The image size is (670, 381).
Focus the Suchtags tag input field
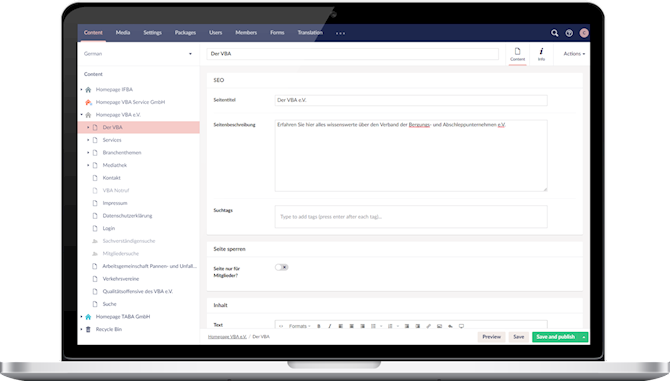[411, 217]
